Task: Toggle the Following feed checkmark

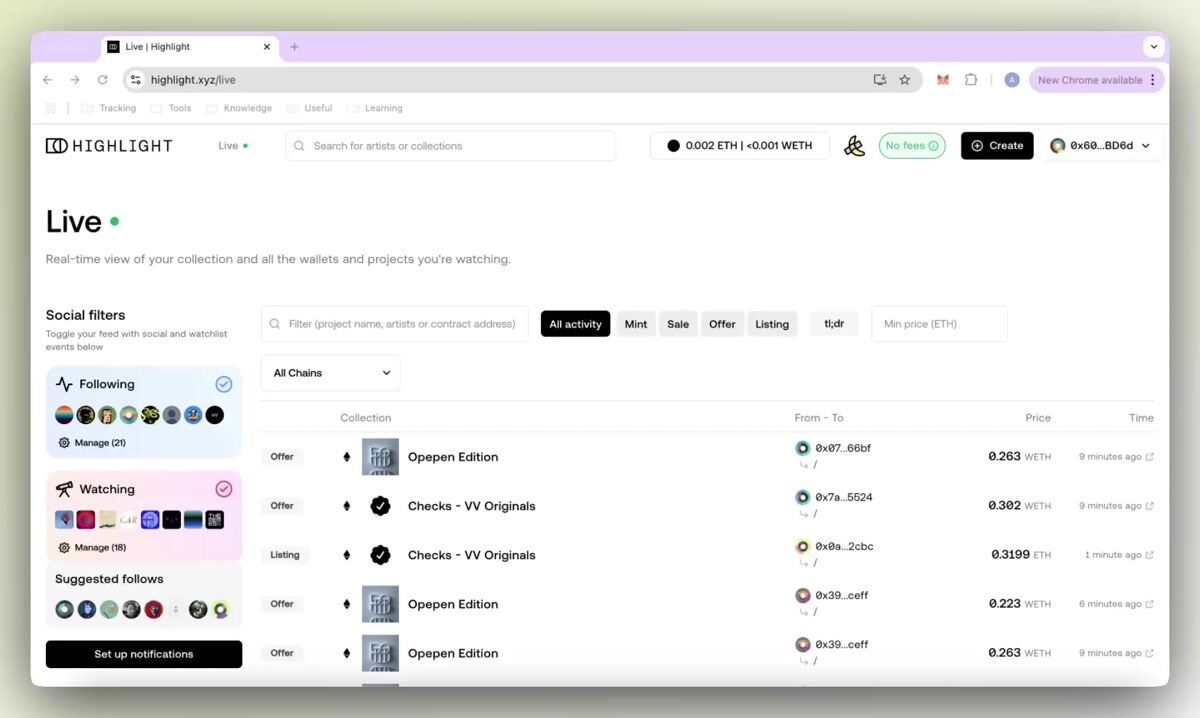Action: 224,384
